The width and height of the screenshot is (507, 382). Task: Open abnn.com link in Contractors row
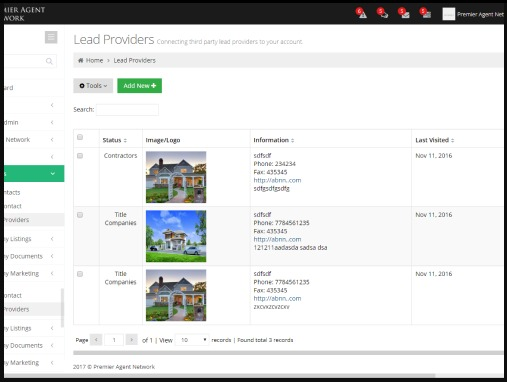(x=277, y=180)
